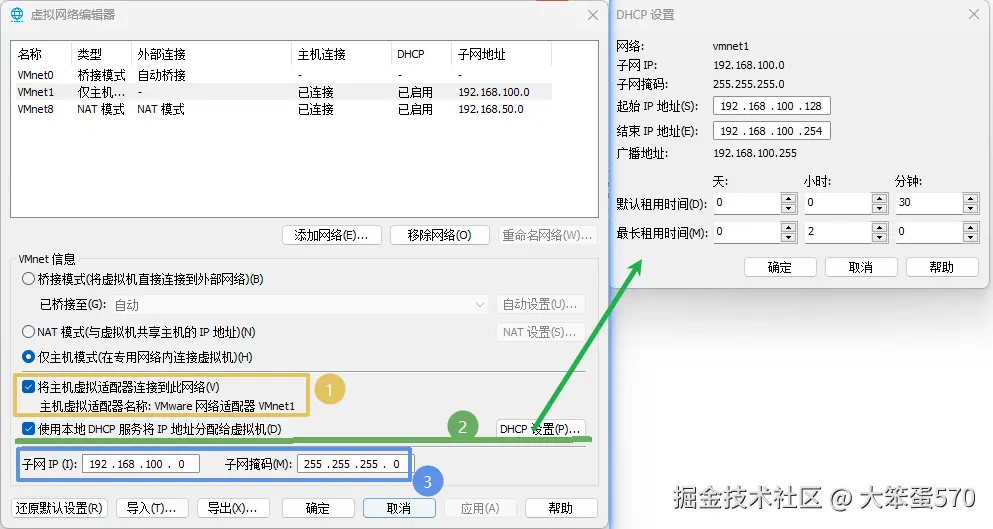This screenshot has width=993, height=529.
Task: Decrease default lease 分钟 with down arrow
Action: click(x=970, y=208)
